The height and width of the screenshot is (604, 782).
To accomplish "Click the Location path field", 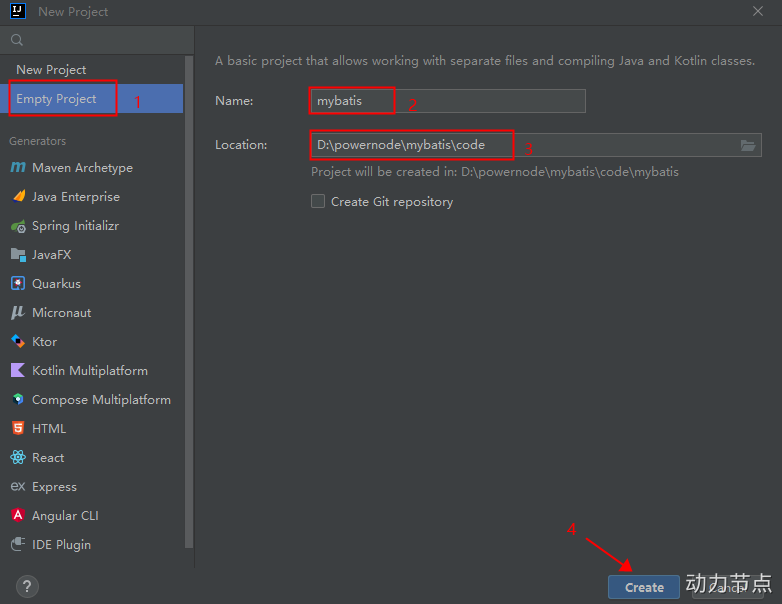I will click(x=520, y=145).
